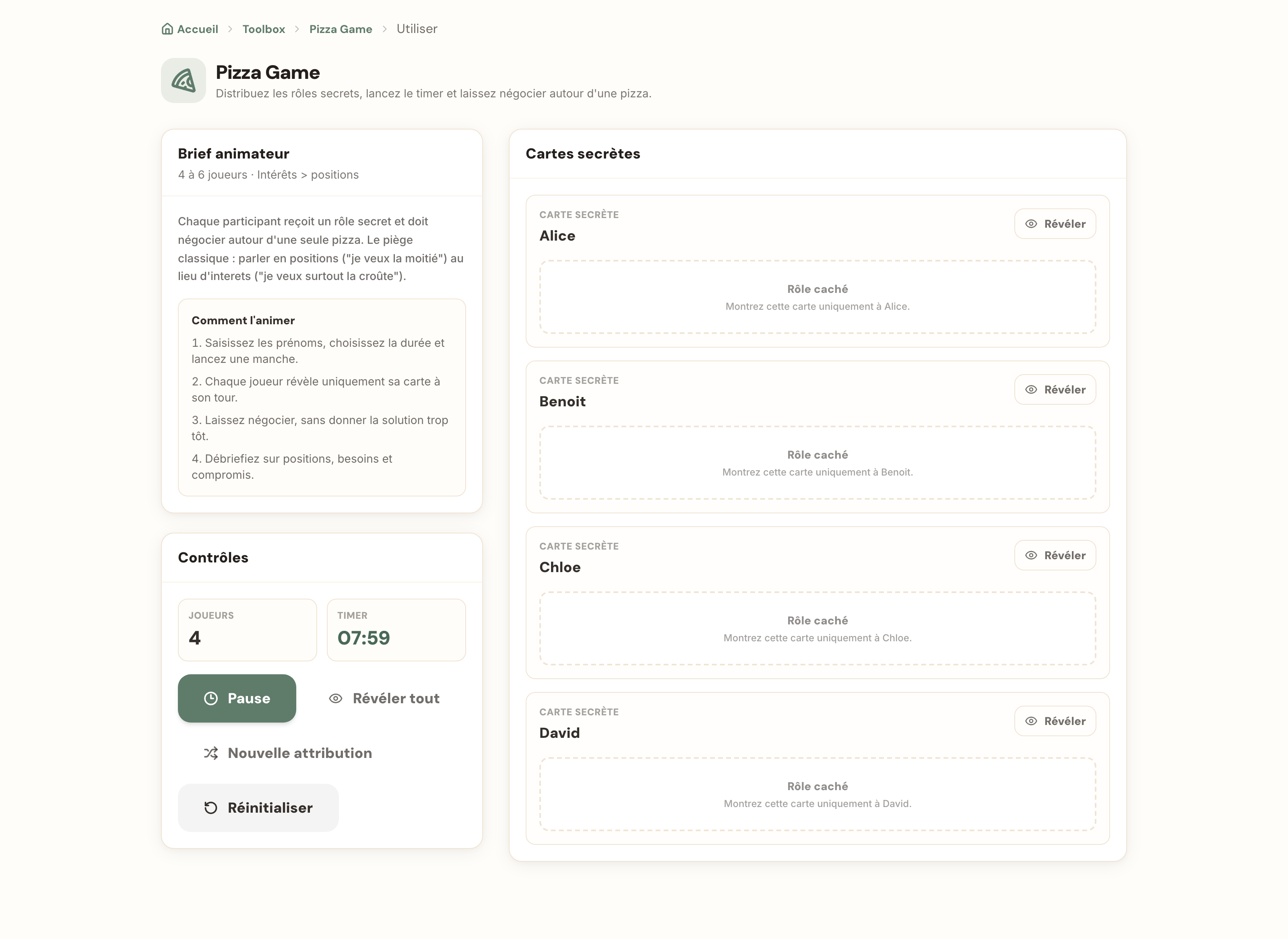
Task: Click the Pizza Game slice logo icon
Action: [x=184, y=81]
